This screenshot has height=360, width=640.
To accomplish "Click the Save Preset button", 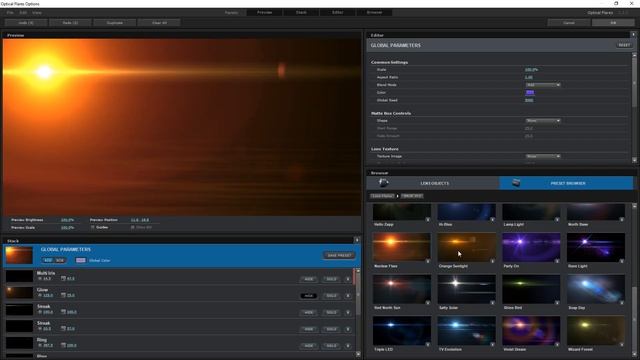I will 339,256.
